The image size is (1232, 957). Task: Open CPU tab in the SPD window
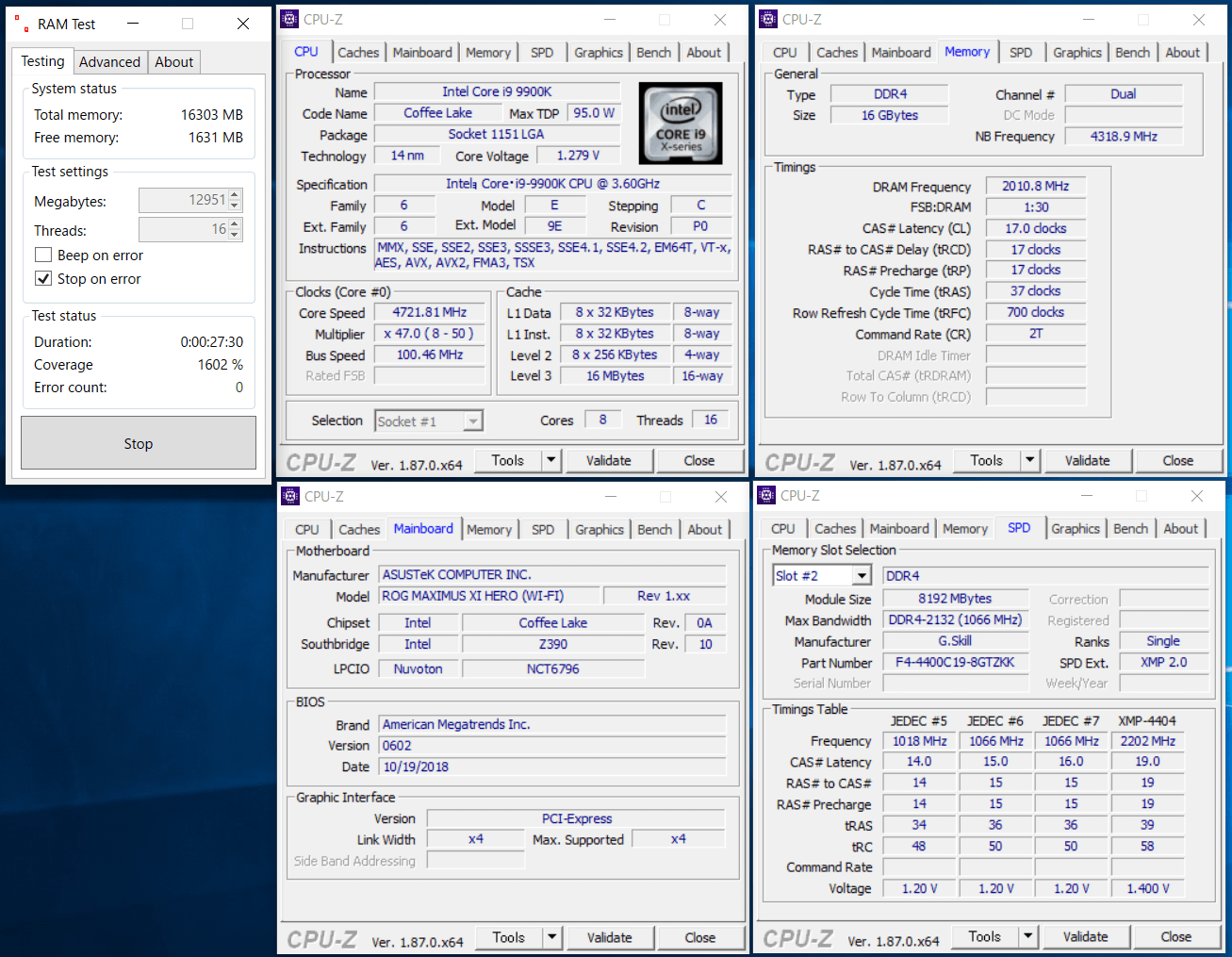tap(783, 529)
